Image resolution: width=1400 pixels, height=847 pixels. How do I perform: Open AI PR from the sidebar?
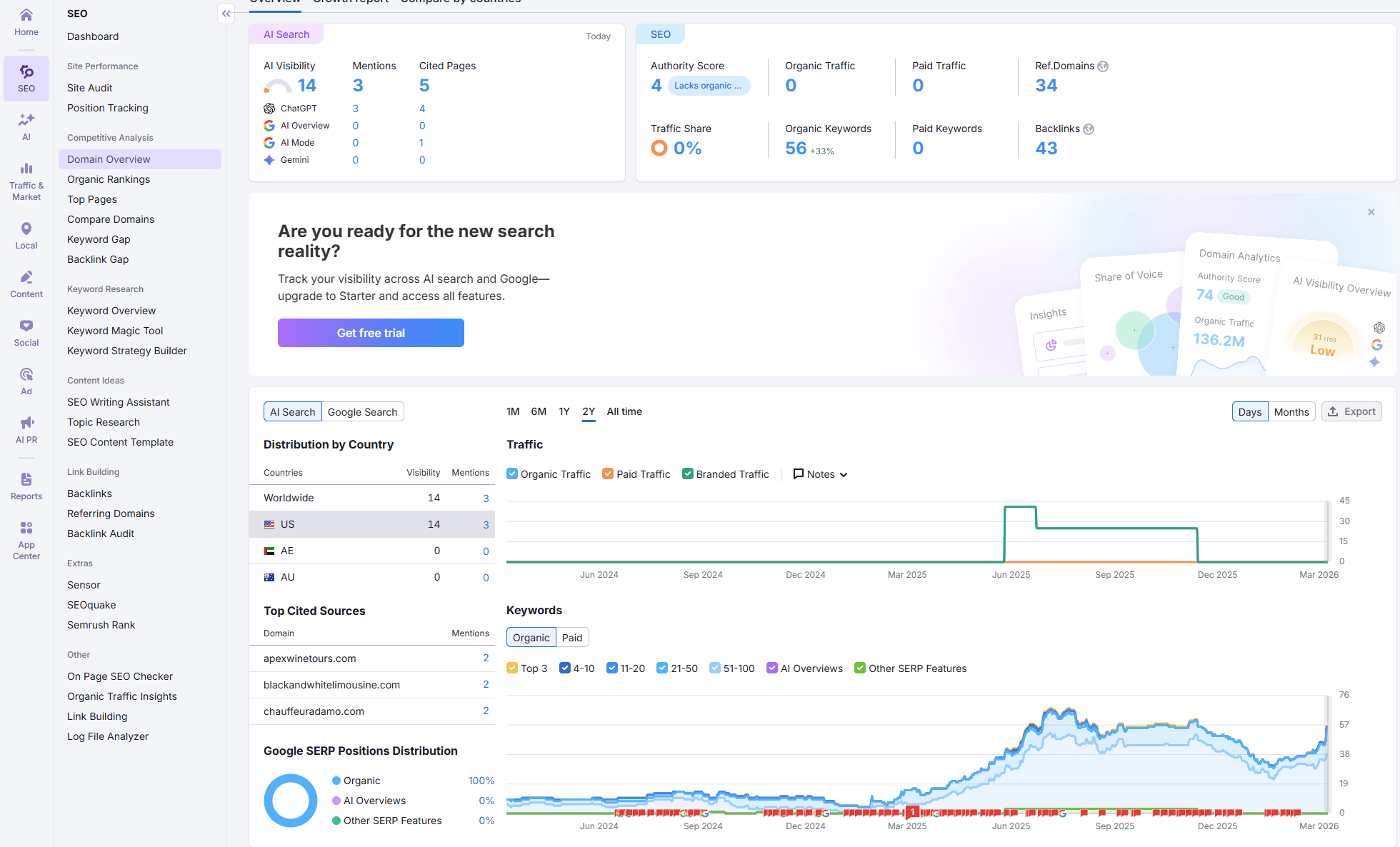click(x=26, y=428)
